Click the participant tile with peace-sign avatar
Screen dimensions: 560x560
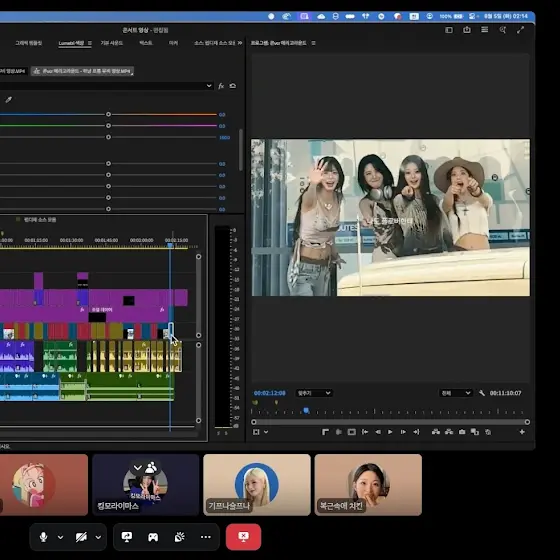(x=146, y=485)
